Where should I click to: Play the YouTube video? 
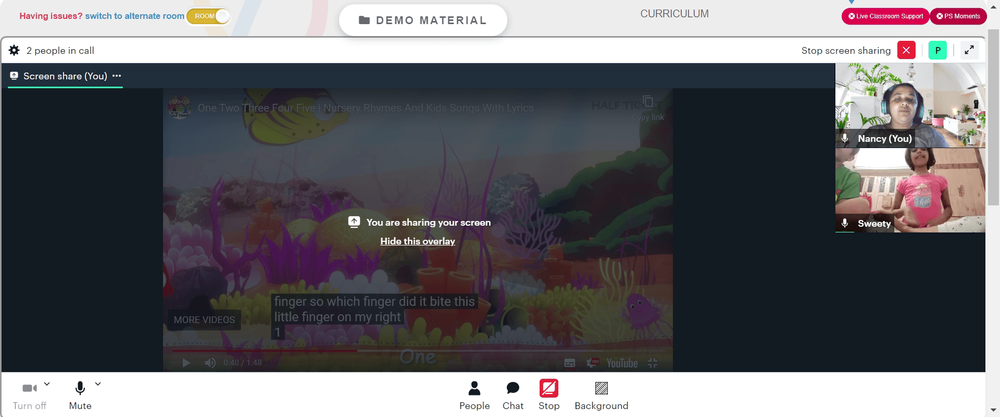point(186,363)
